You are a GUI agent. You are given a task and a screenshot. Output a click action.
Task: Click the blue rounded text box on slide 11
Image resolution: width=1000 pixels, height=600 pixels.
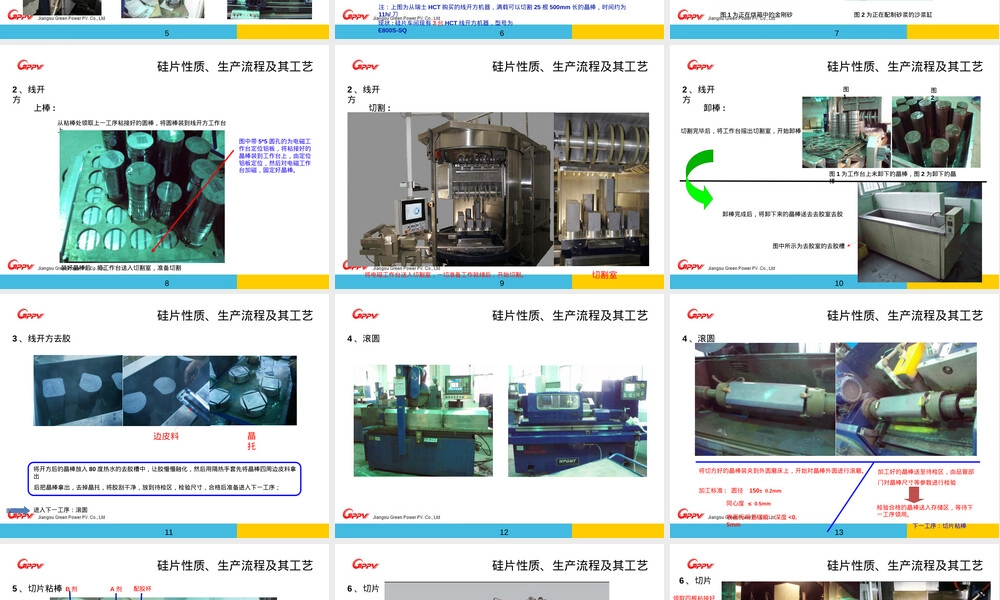[165, 479]
